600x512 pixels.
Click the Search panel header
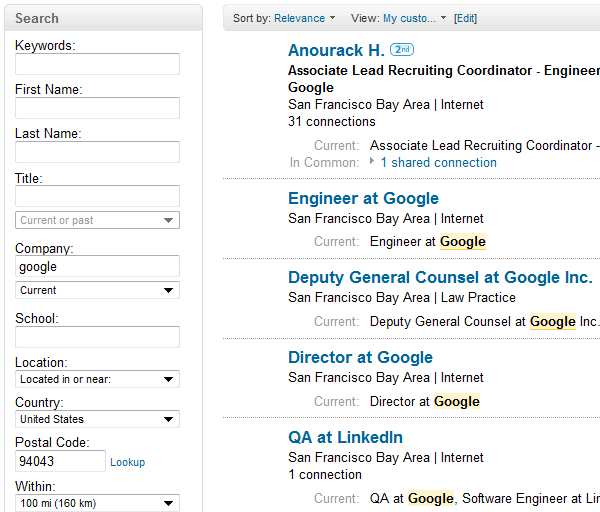click(103, 18)
